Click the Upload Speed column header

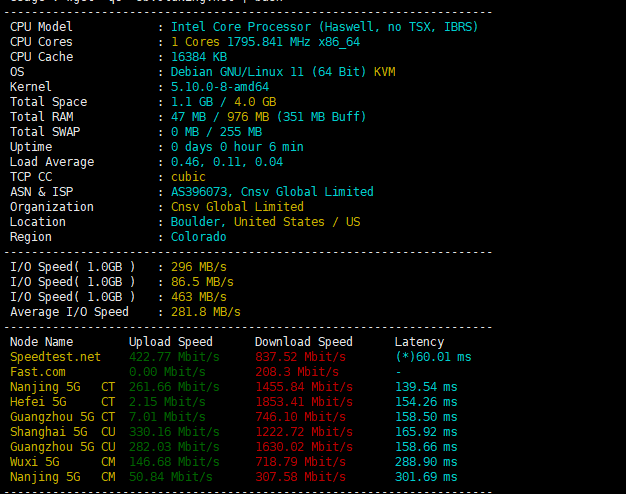[170, 342]
